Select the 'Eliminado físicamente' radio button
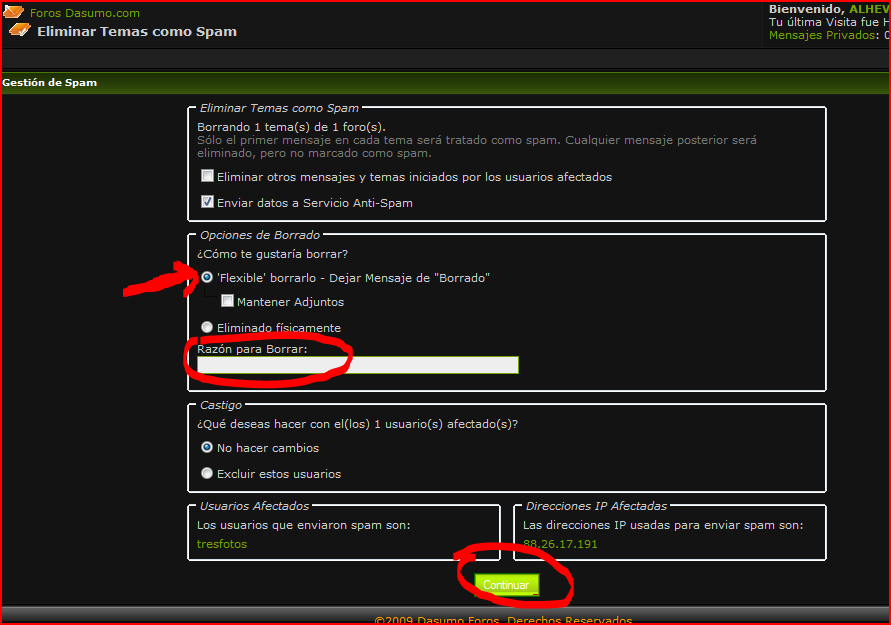891x625 pixels. [x=207, y=327]
